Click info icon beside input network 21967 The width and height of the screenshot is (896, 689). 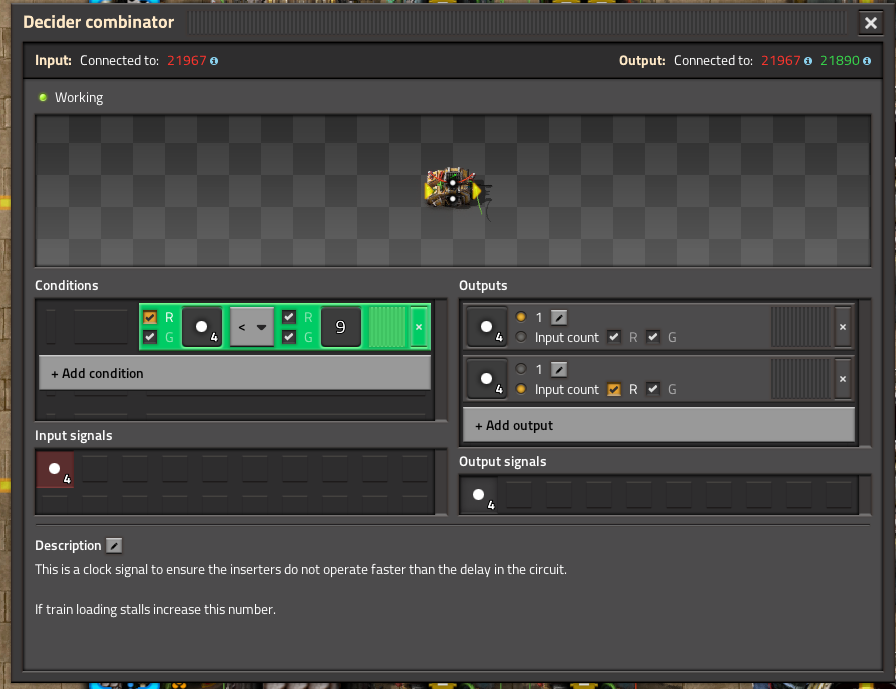pyautogui.click(x=214, y=61)
